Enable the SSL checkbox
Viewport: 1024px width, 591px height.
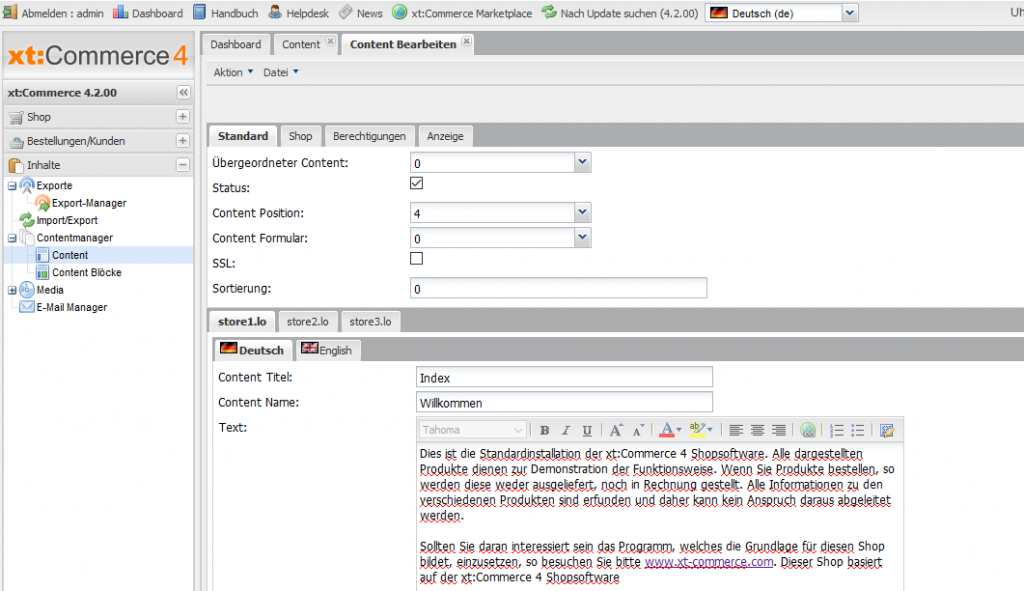tap(416, 258)
